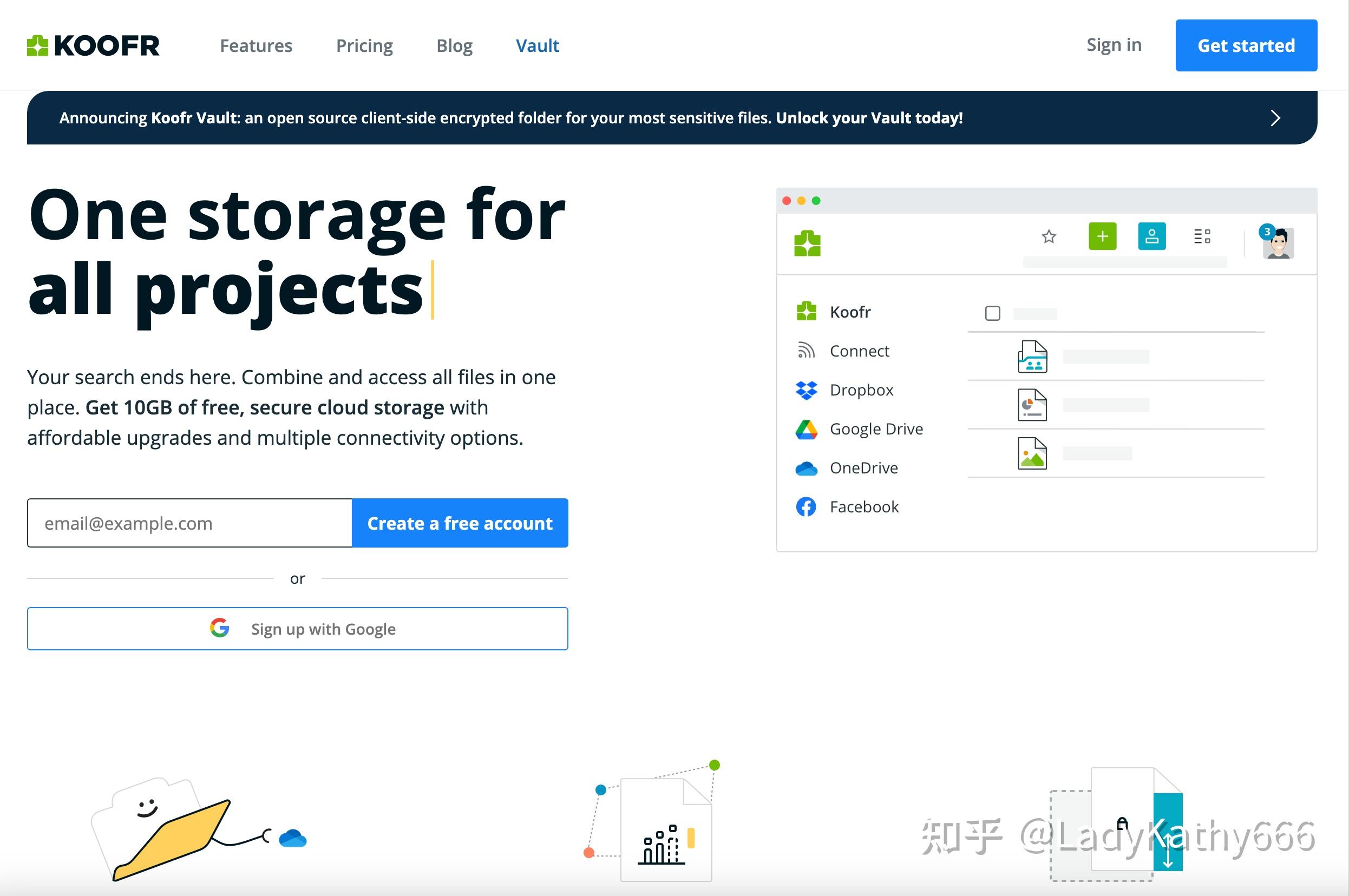Open the Pricing page from the navigation
Viewport: 1349px width, 896px height.
[365, 45]
